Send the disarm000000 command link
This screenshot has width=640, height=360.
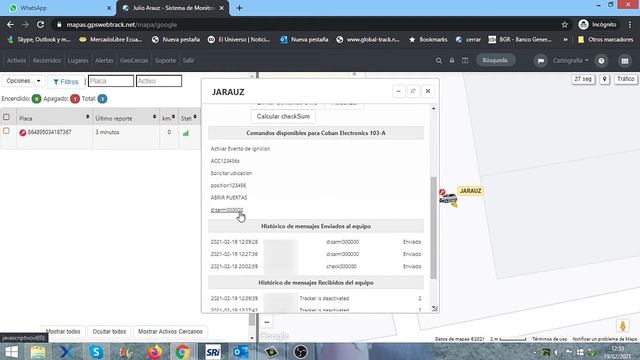coord(227,210)
